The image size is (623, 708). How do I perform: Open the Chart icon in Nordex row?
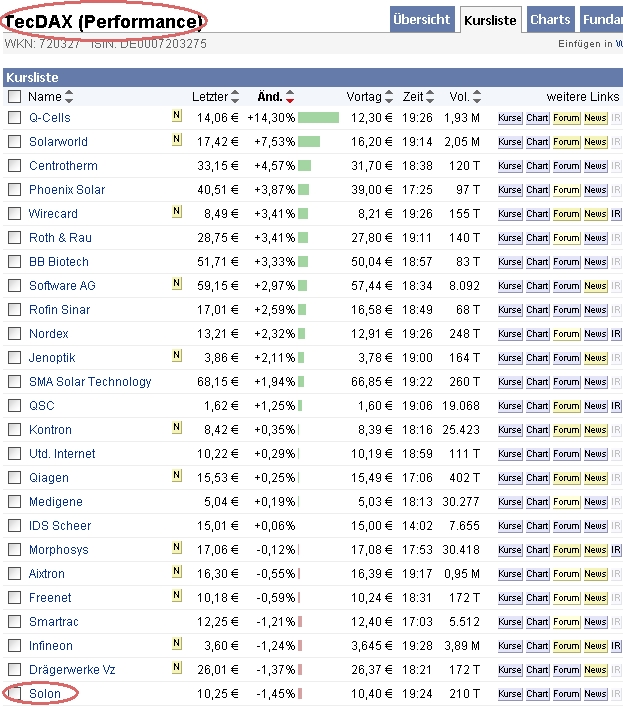[x=538, y=333]
